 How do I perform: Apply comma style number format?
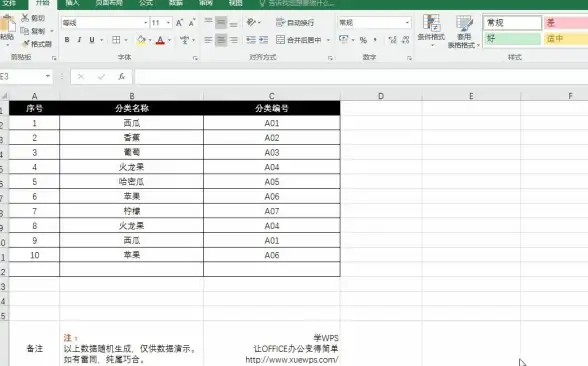click(375, 40)
